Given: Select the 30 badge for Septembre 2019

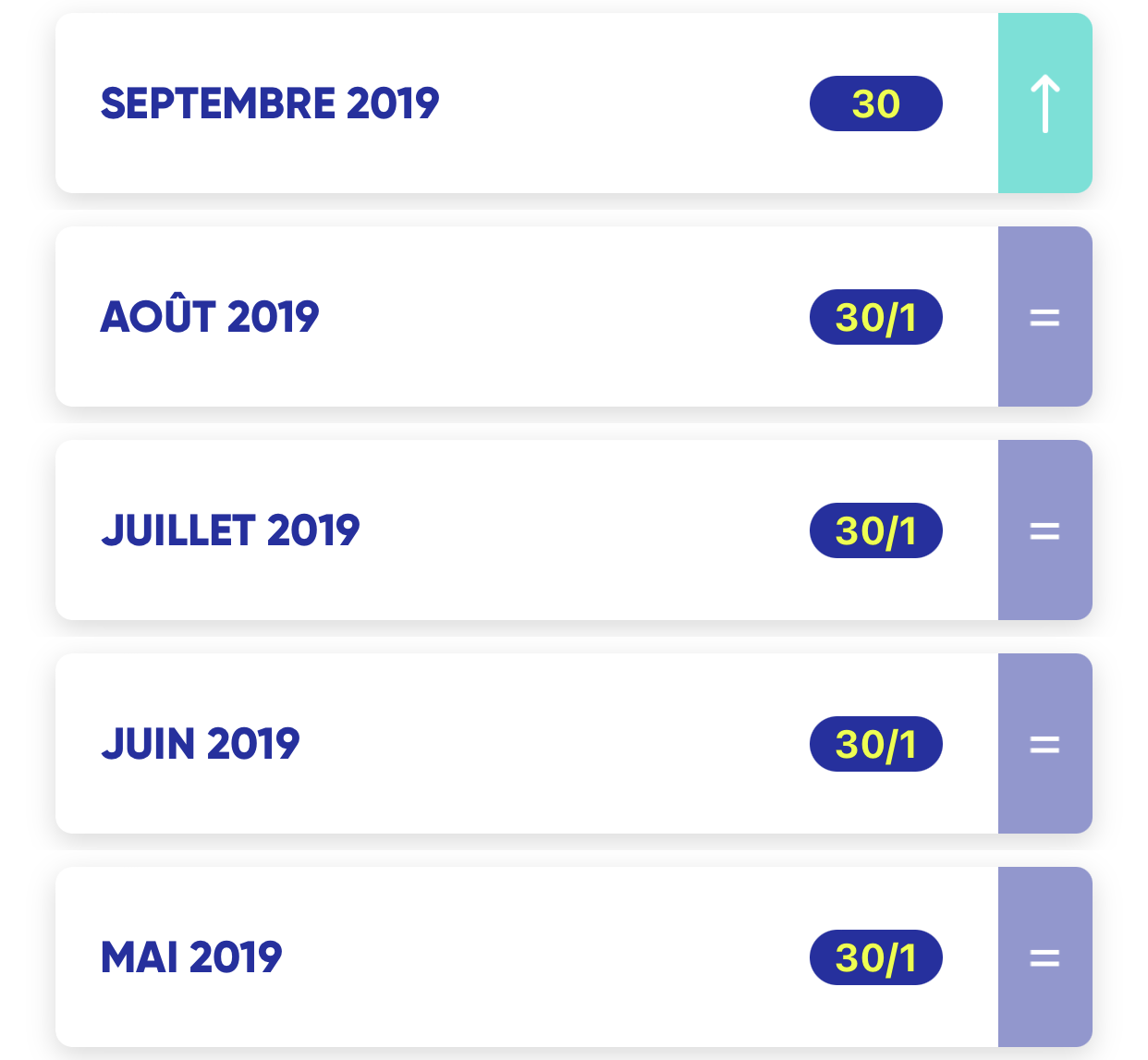Looking at the screenshot, I should coord(876,104).
